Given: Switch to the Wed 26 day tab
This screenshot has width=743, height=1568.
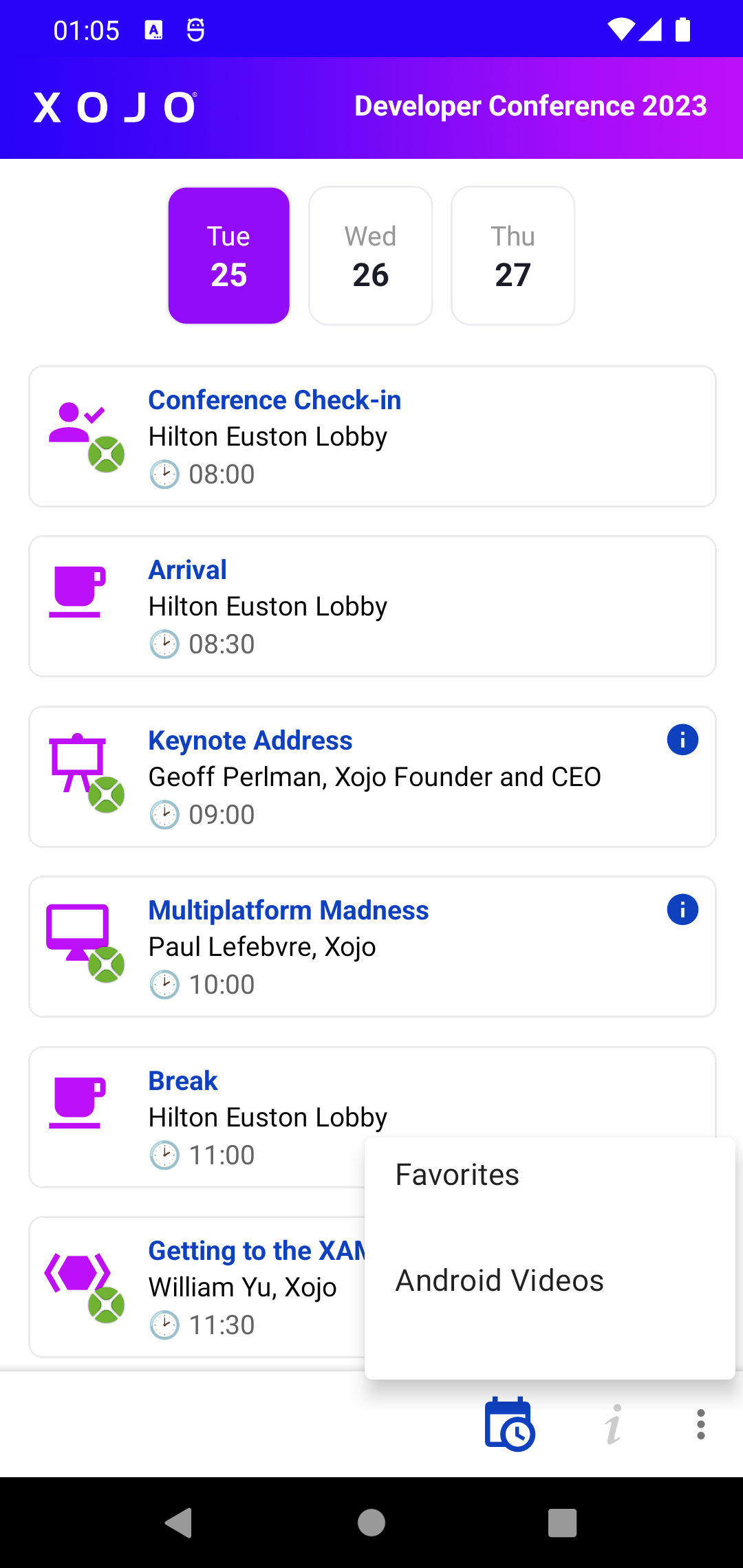Looking at the screenshot, I should click(371, 256).
